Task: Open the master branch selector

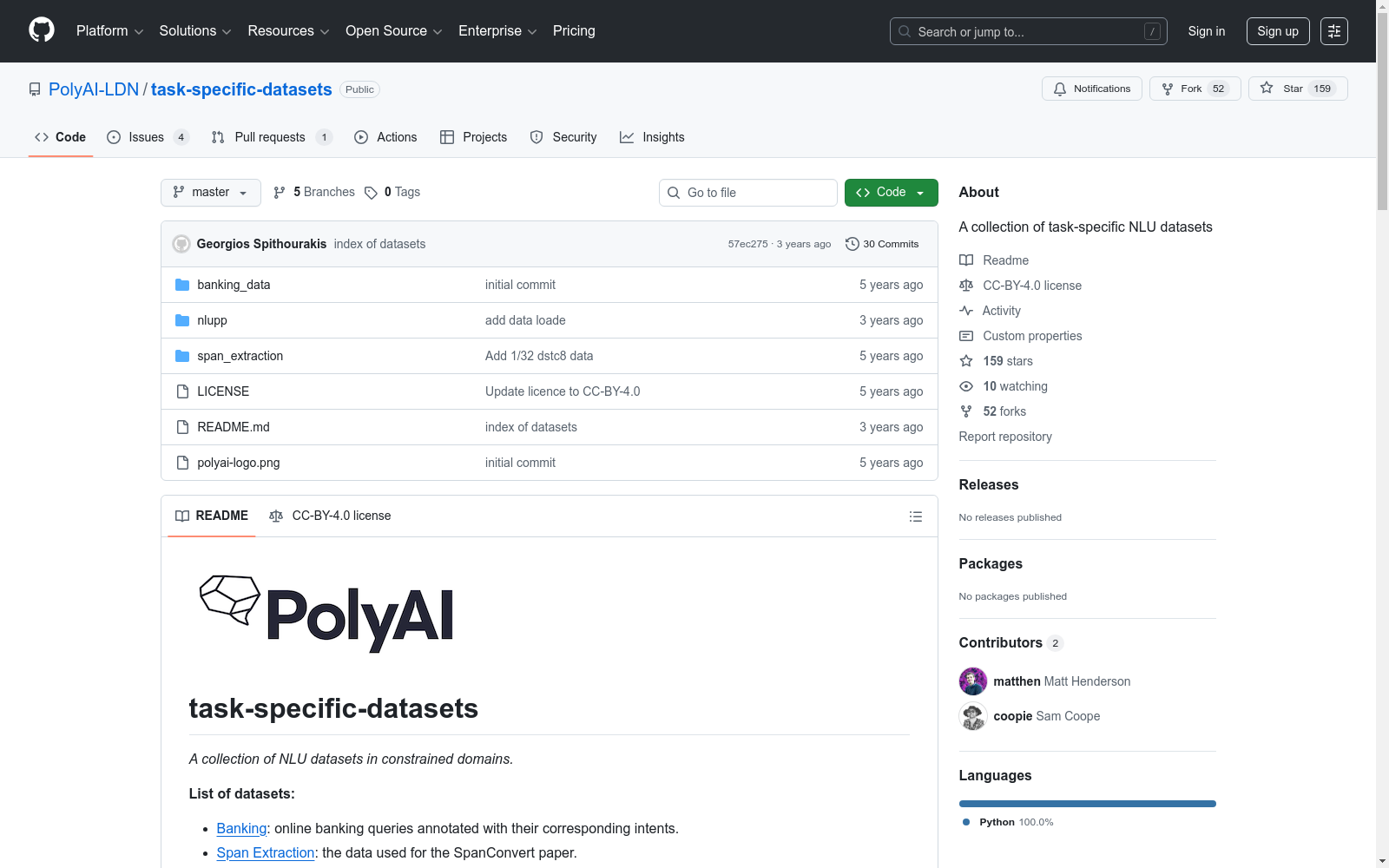Action: point(211,193)
